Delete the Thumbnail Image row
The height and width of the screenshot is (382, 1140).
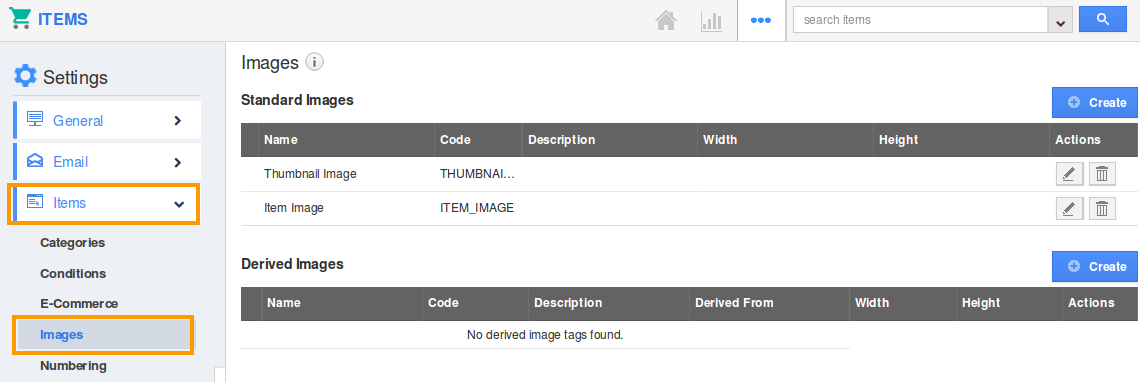[x=1102, y=174]
